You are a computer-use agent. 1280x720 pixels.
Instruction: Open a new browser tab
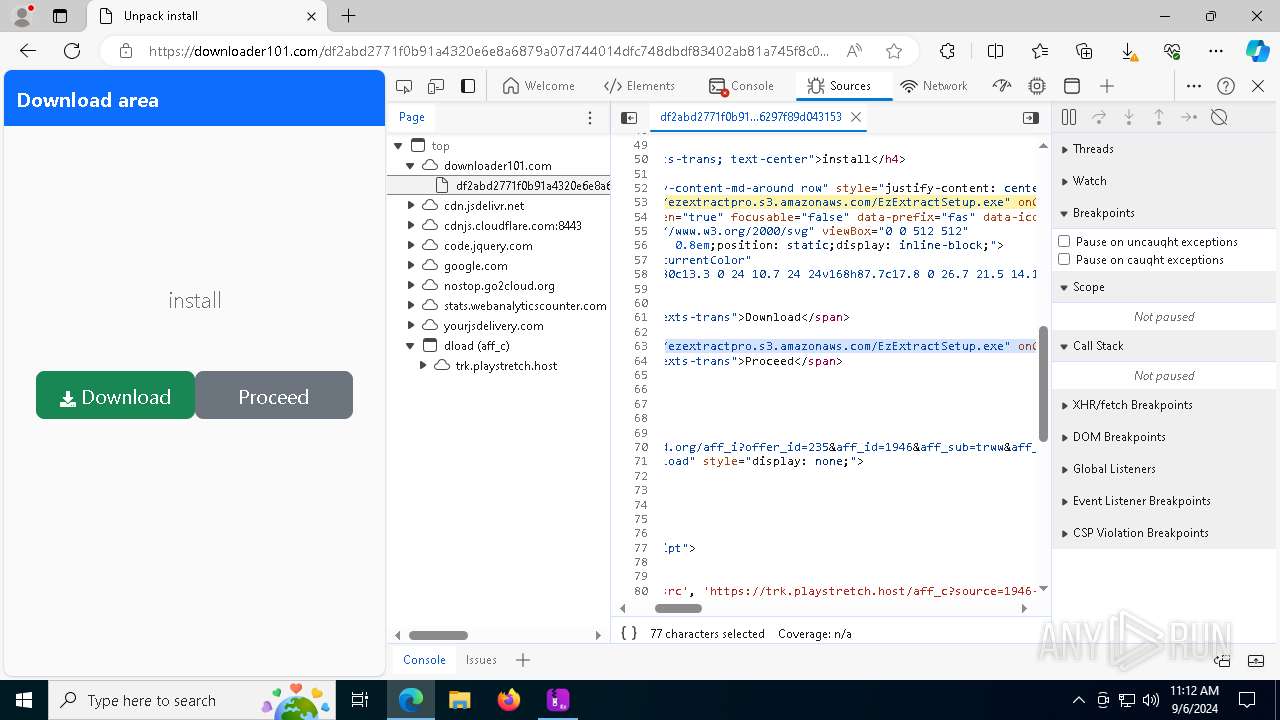[x=348, y=15]
